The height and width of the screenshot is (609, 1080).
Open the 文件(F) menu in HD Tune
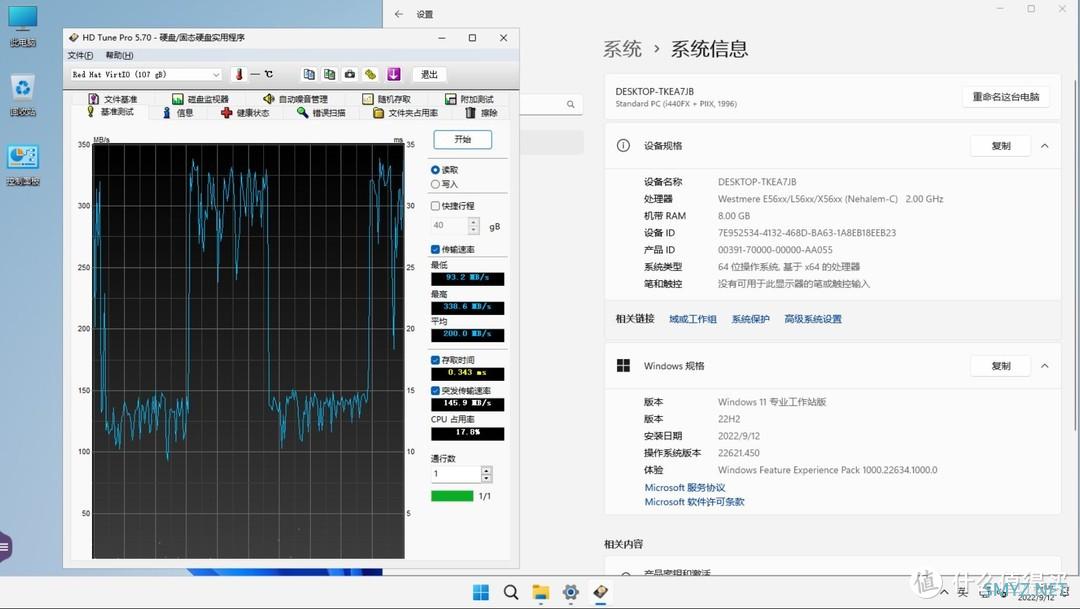click(x=80, y=55)
